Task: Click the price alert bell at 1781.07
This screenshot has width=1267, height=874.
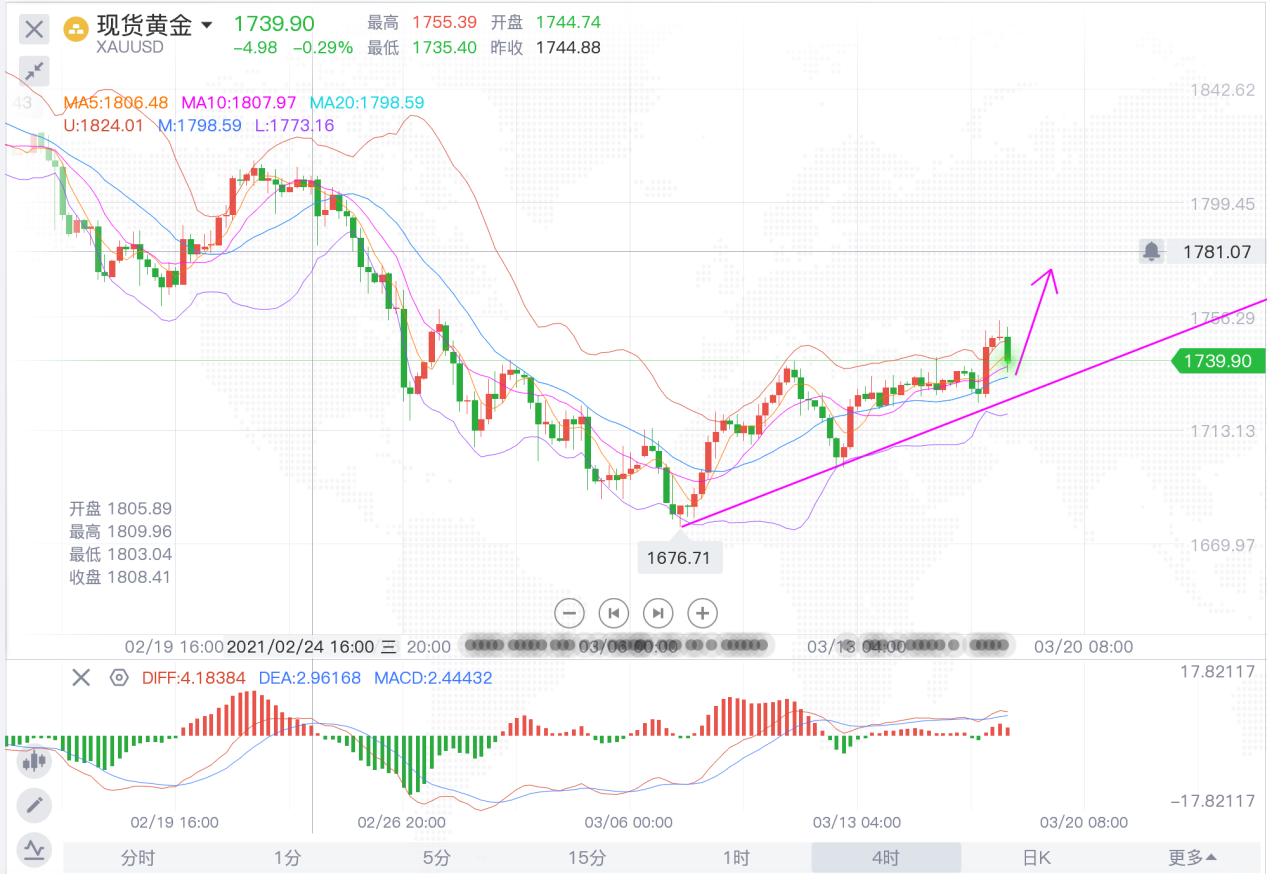Action: (1152, 252)
